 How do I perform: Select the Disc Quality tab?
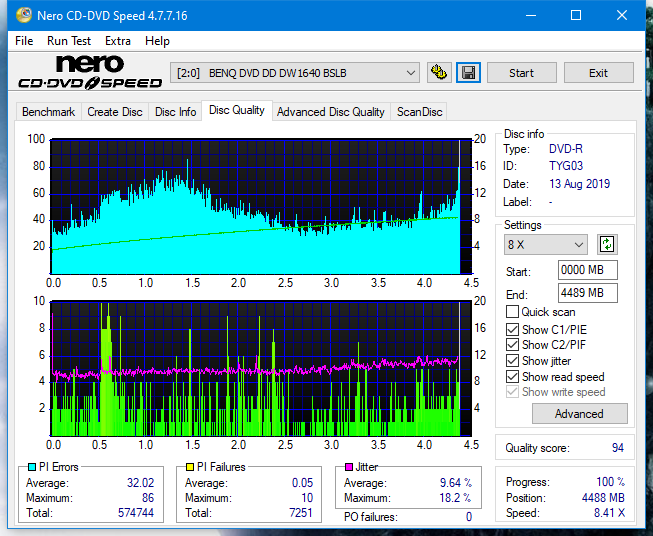(x=237, y=110)
